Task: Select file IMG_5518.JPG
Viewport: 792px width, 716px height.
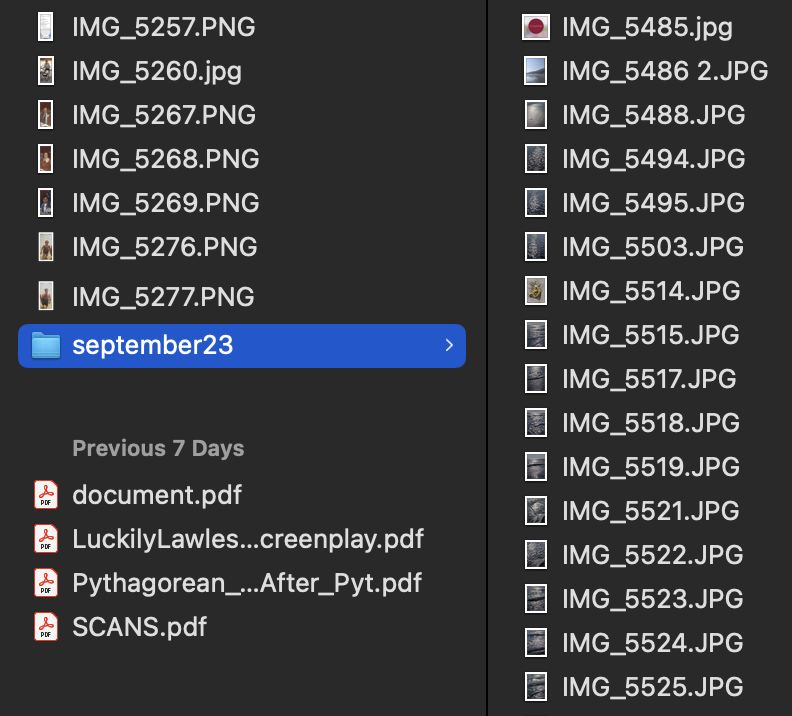Action: pyautogui.click(x=650, y=423)
